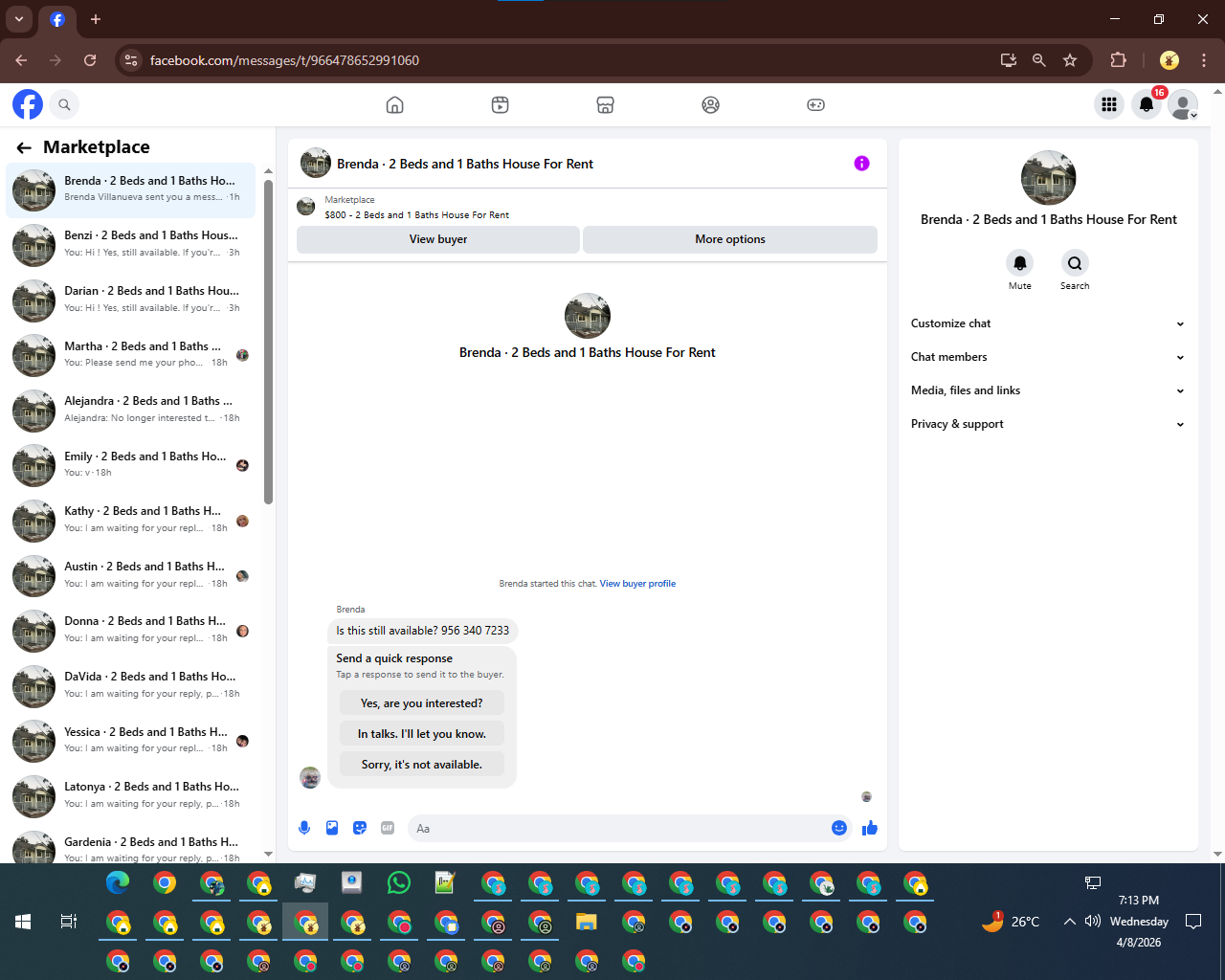View site information icon in address bar
This screenshot has height=980, width=1225.
(131, 60)
